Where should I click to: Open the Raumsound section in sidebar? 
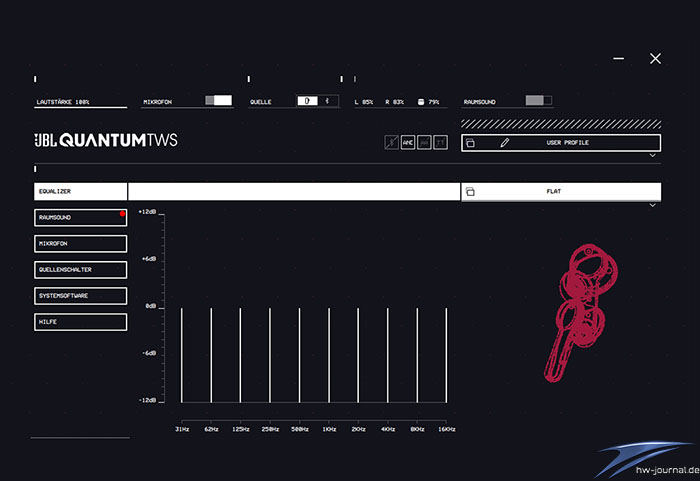coord(80,217)
